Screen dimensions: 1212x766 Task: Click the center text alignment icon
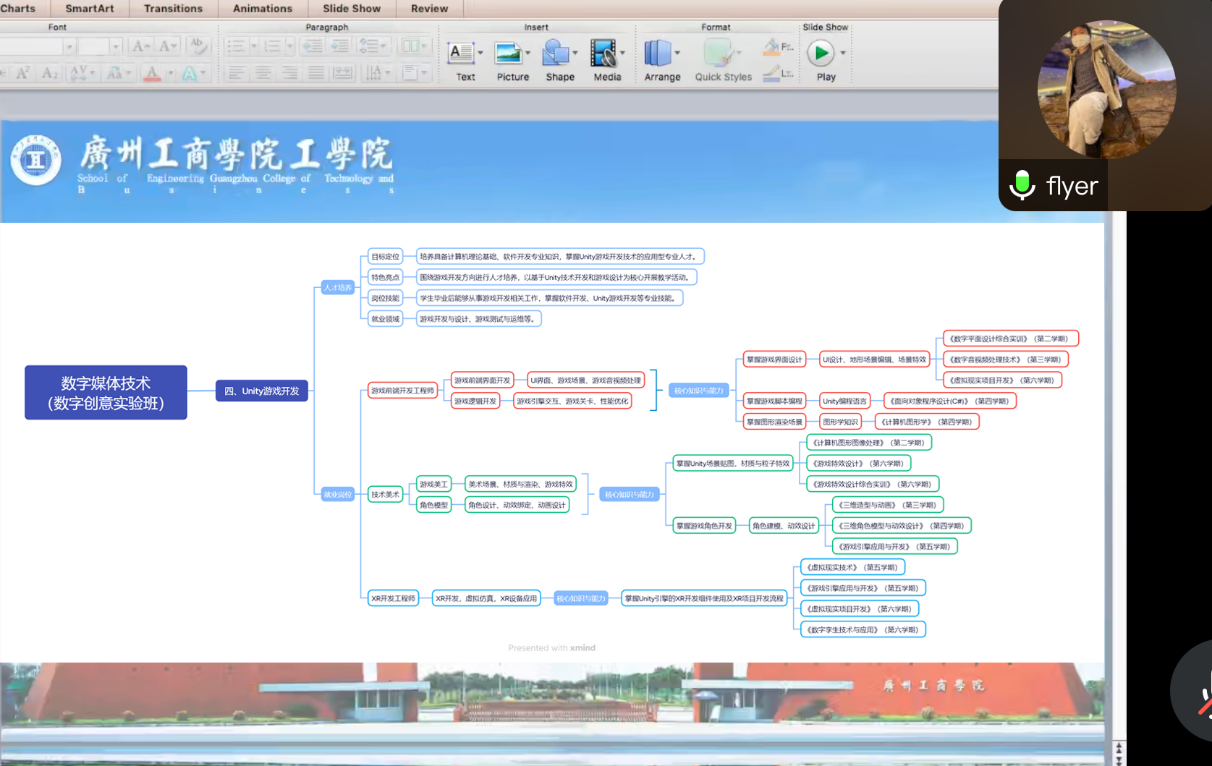263,73
